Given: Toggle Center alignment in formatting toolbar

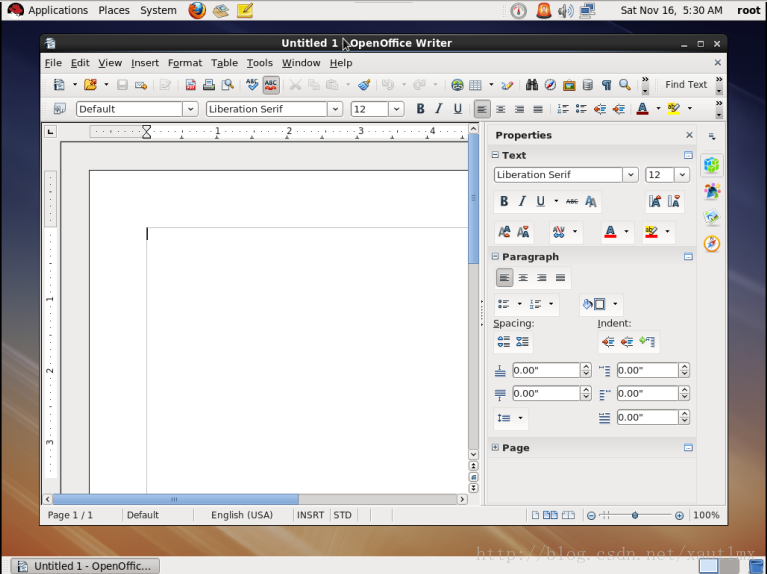Looking at the screenshot, I should [500, 109].
